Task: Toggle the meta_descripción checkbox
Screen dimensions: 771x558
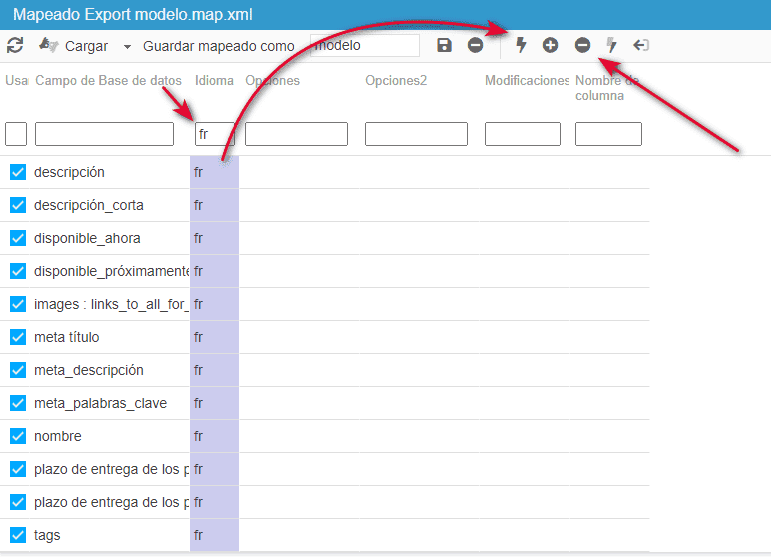Action: [17, 370]
